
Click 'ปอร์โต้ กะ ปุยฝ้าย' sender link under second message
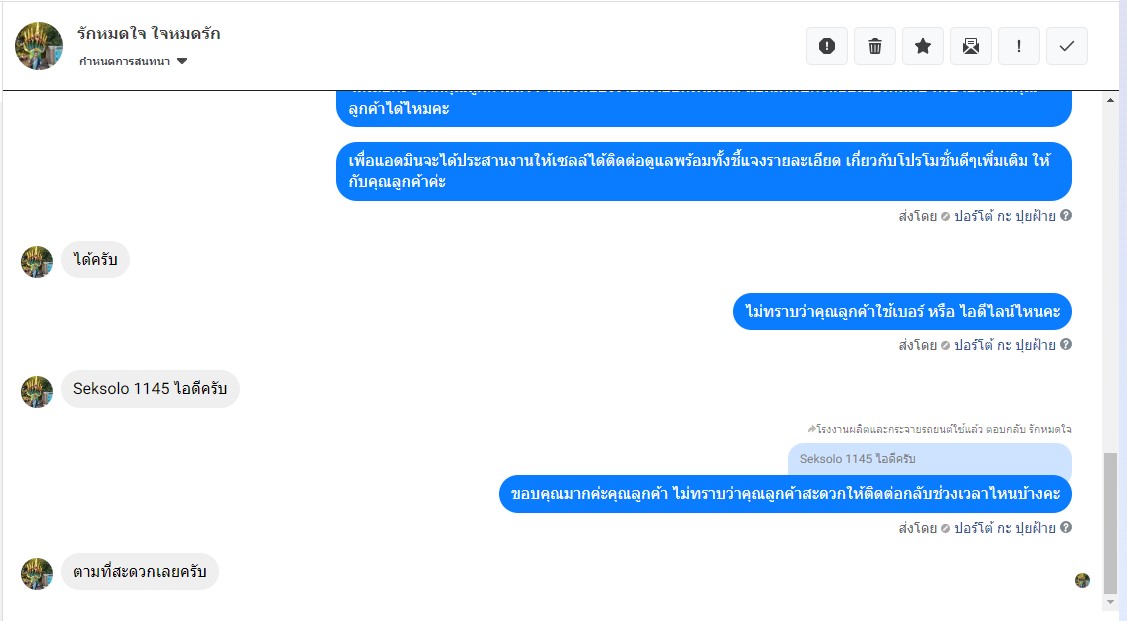(x=1005, y=345)
